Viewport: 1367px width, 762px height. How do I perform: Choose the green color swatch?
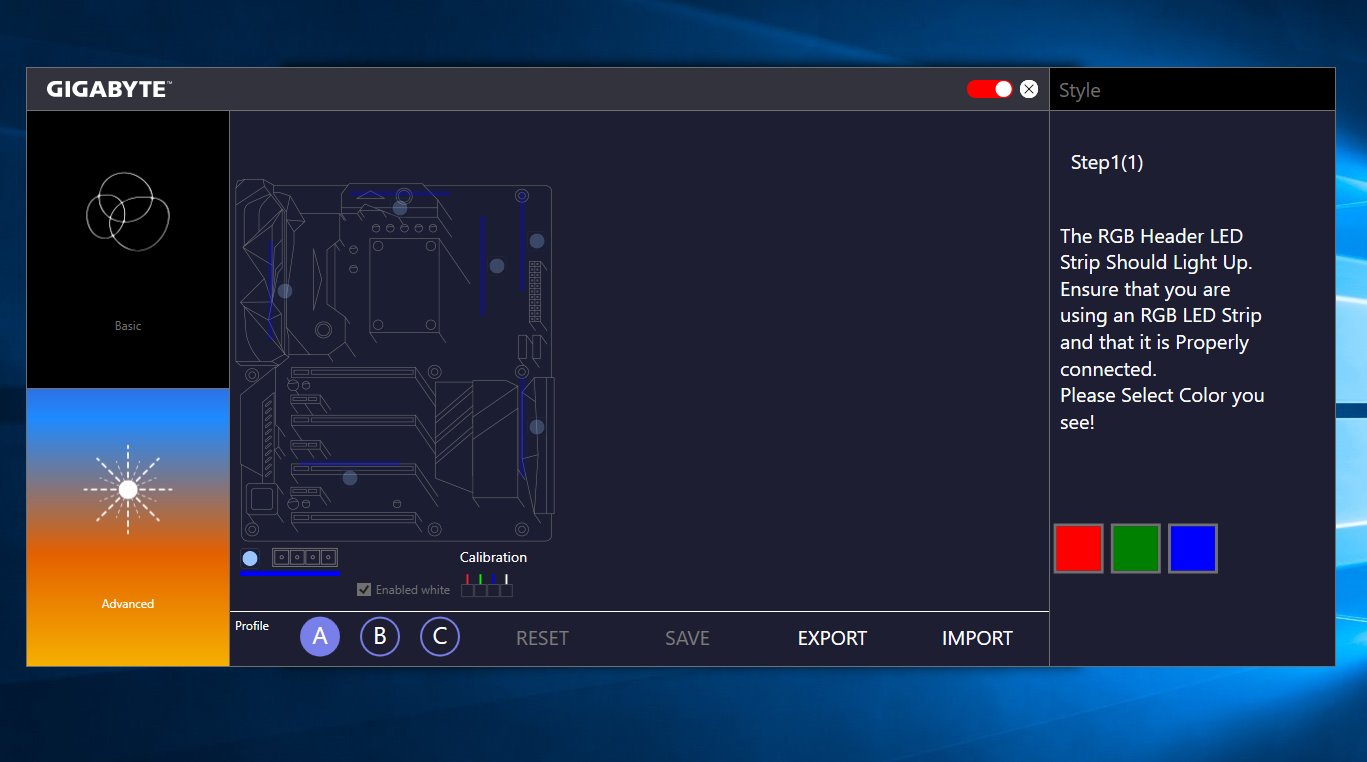(x=1135, y=548)
